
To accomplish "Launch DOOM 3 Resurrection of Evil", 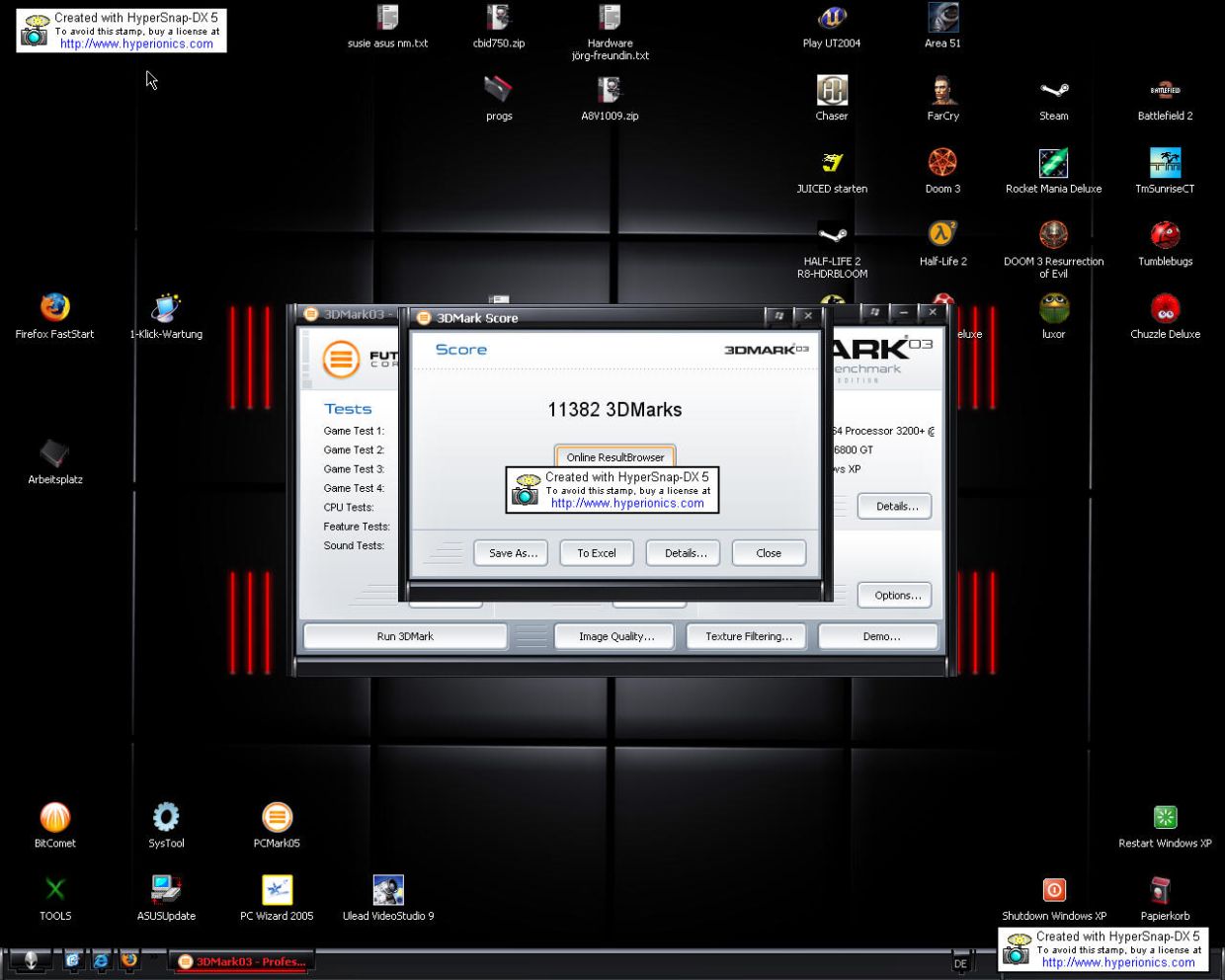I will pyautogui.click(x=1054, y=235).
